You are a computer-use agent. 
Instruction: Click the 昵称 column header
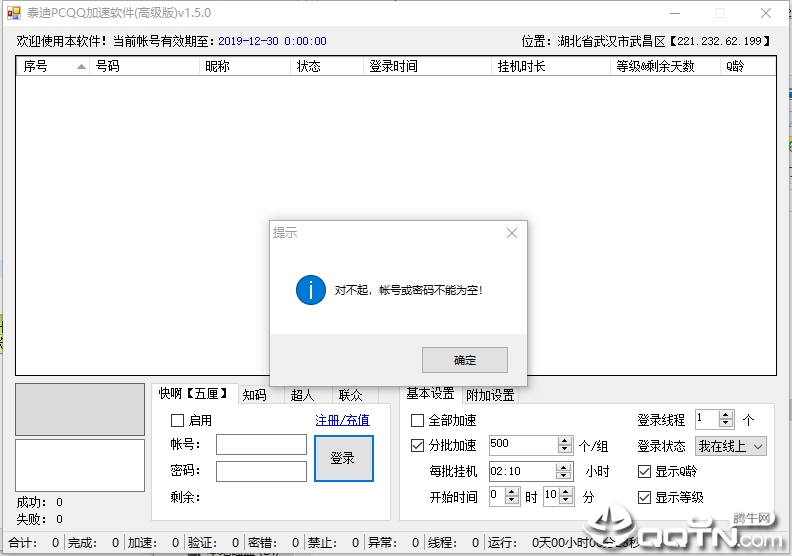pos(245,66)
